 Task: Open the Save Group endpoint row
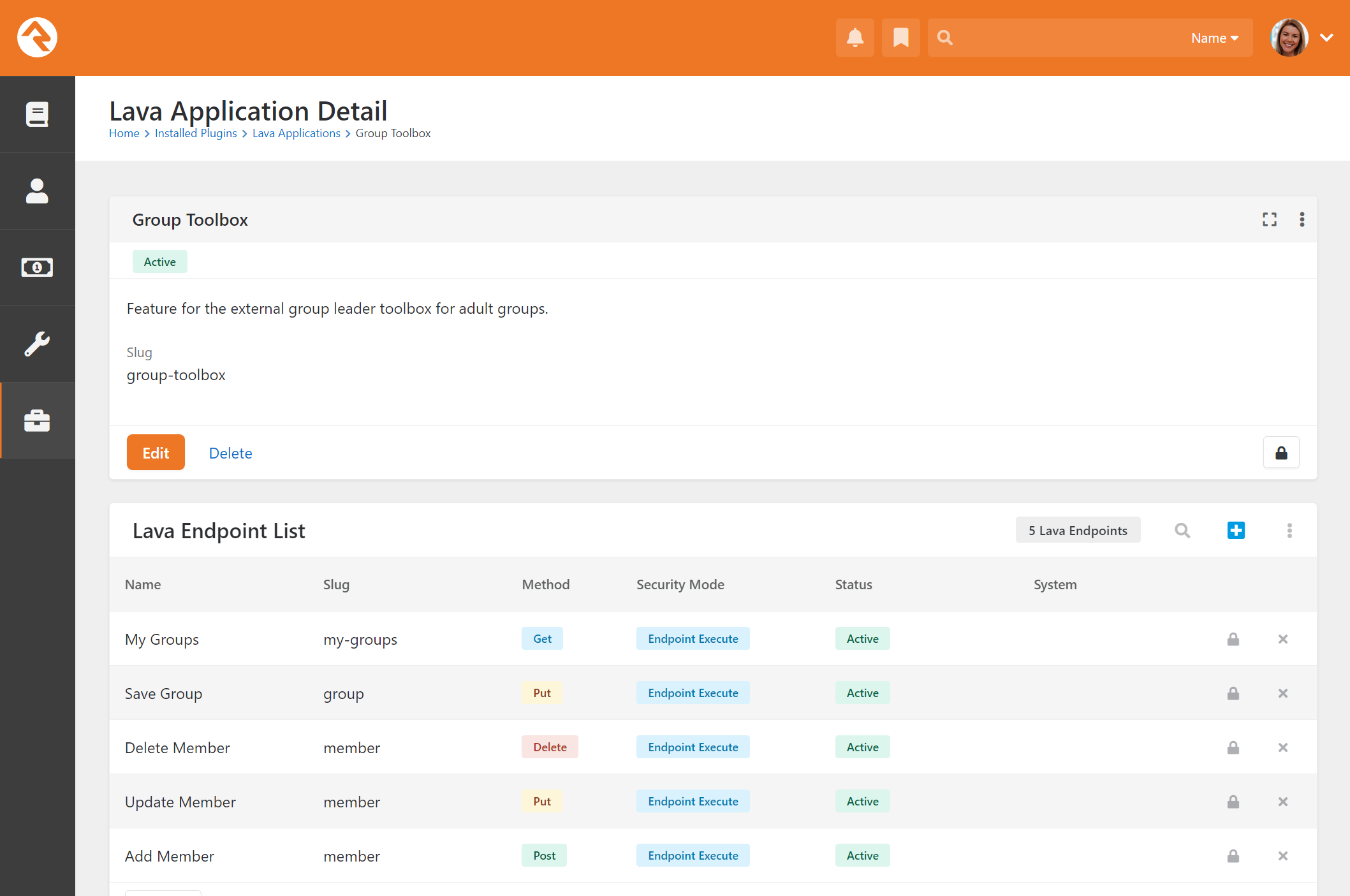(x=713, y=693)
